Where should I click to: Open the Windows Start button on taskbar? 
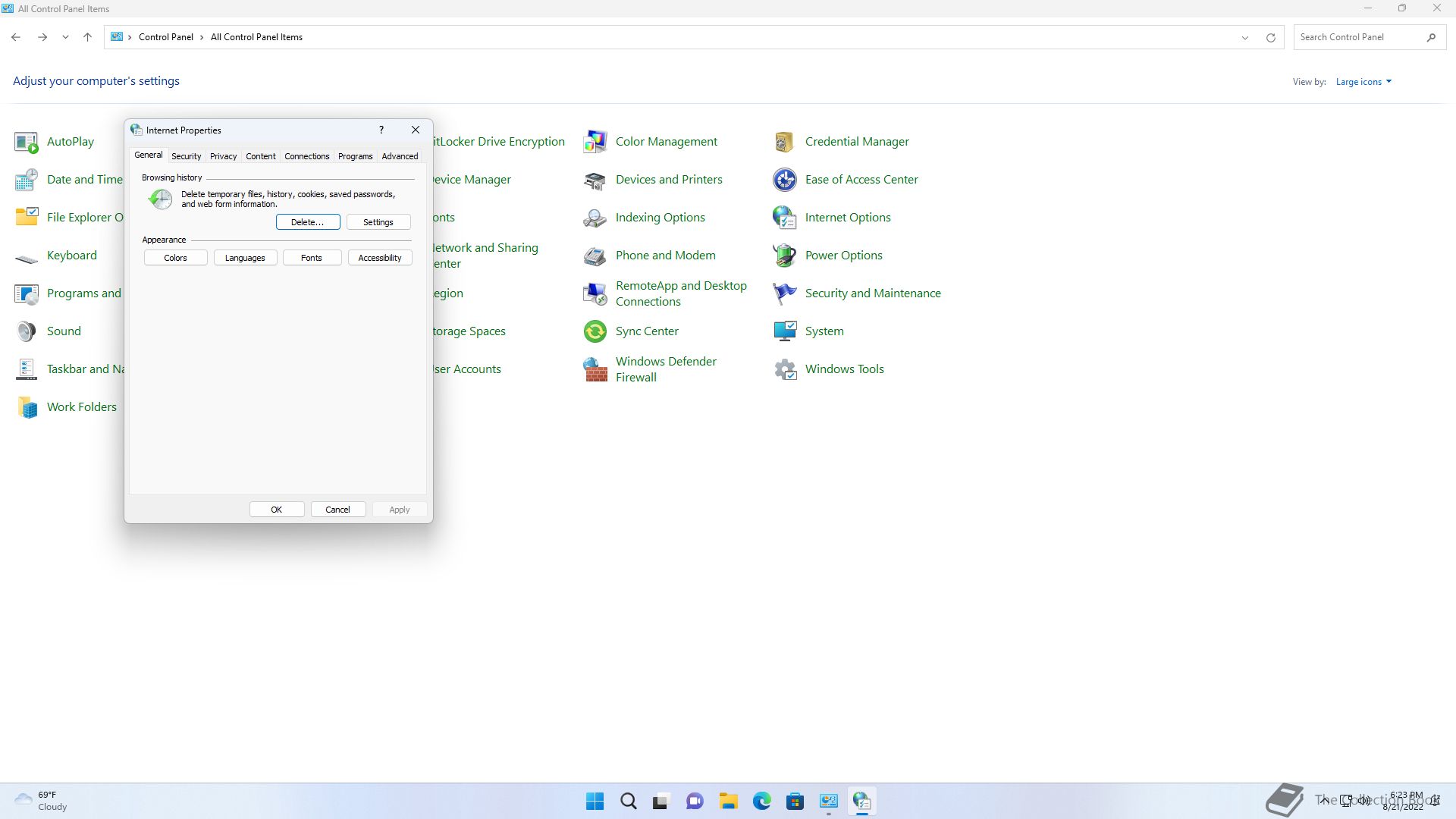[595, 802]
